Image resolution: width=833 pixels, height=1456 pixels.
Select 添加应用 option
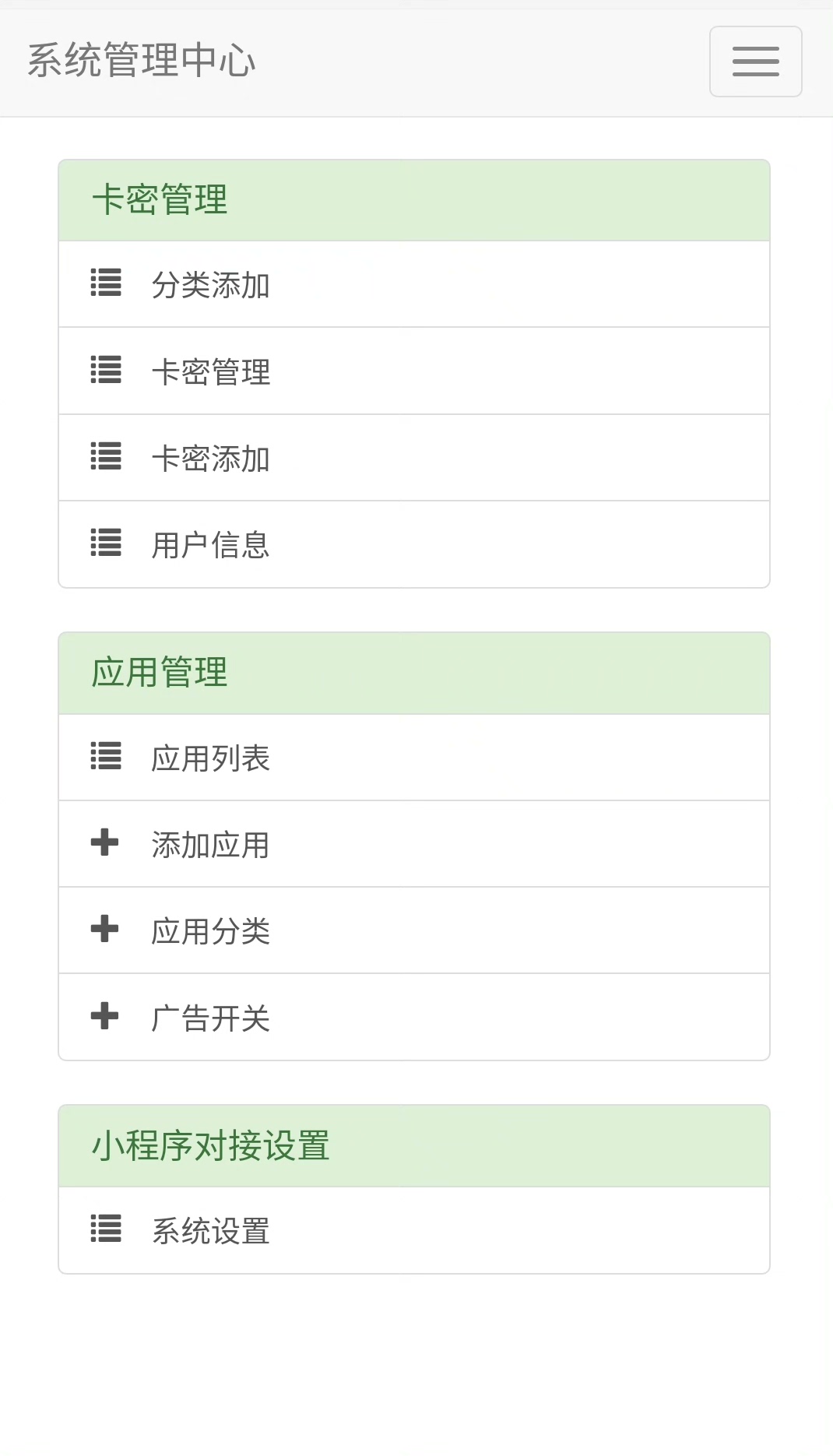point(211,845)
